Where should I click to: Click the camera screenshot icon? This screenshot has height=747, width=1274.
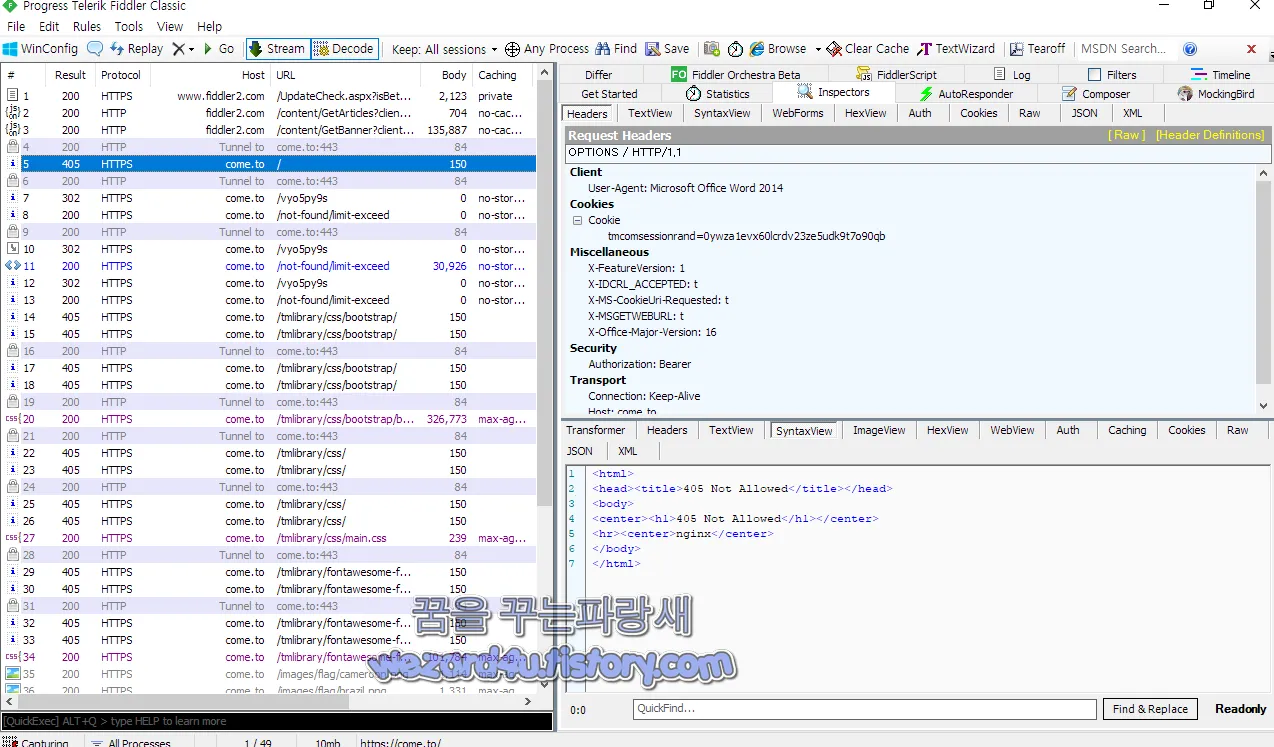(712, 48)
